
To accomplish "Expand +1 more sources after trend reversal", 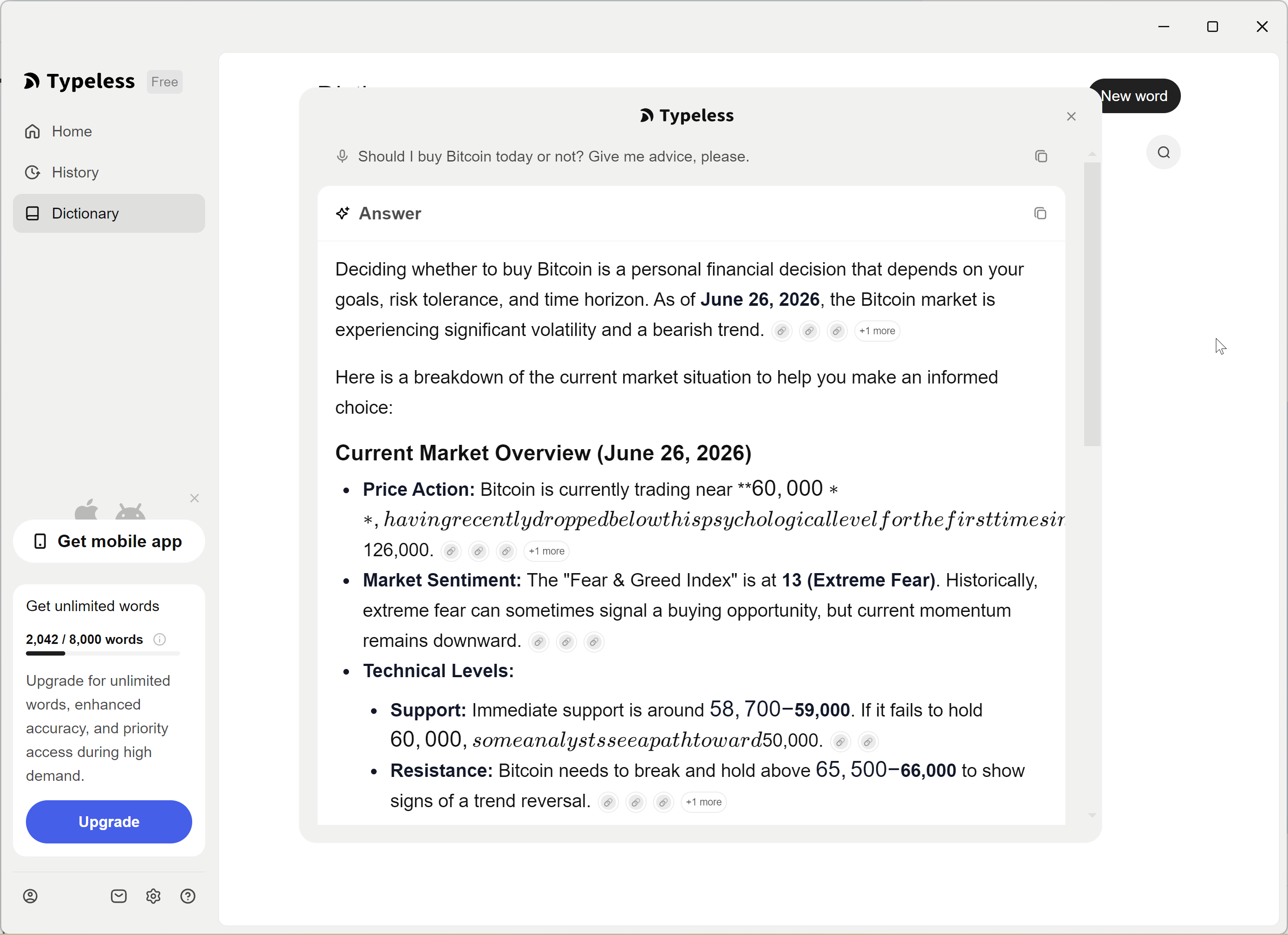I will (x=704, y=802).
